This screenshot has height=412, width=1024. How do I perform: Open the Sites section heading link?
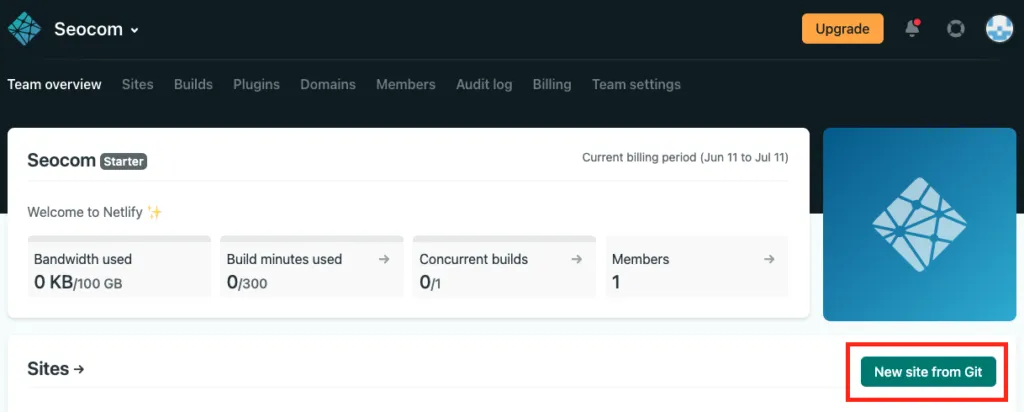click(56, 369)
